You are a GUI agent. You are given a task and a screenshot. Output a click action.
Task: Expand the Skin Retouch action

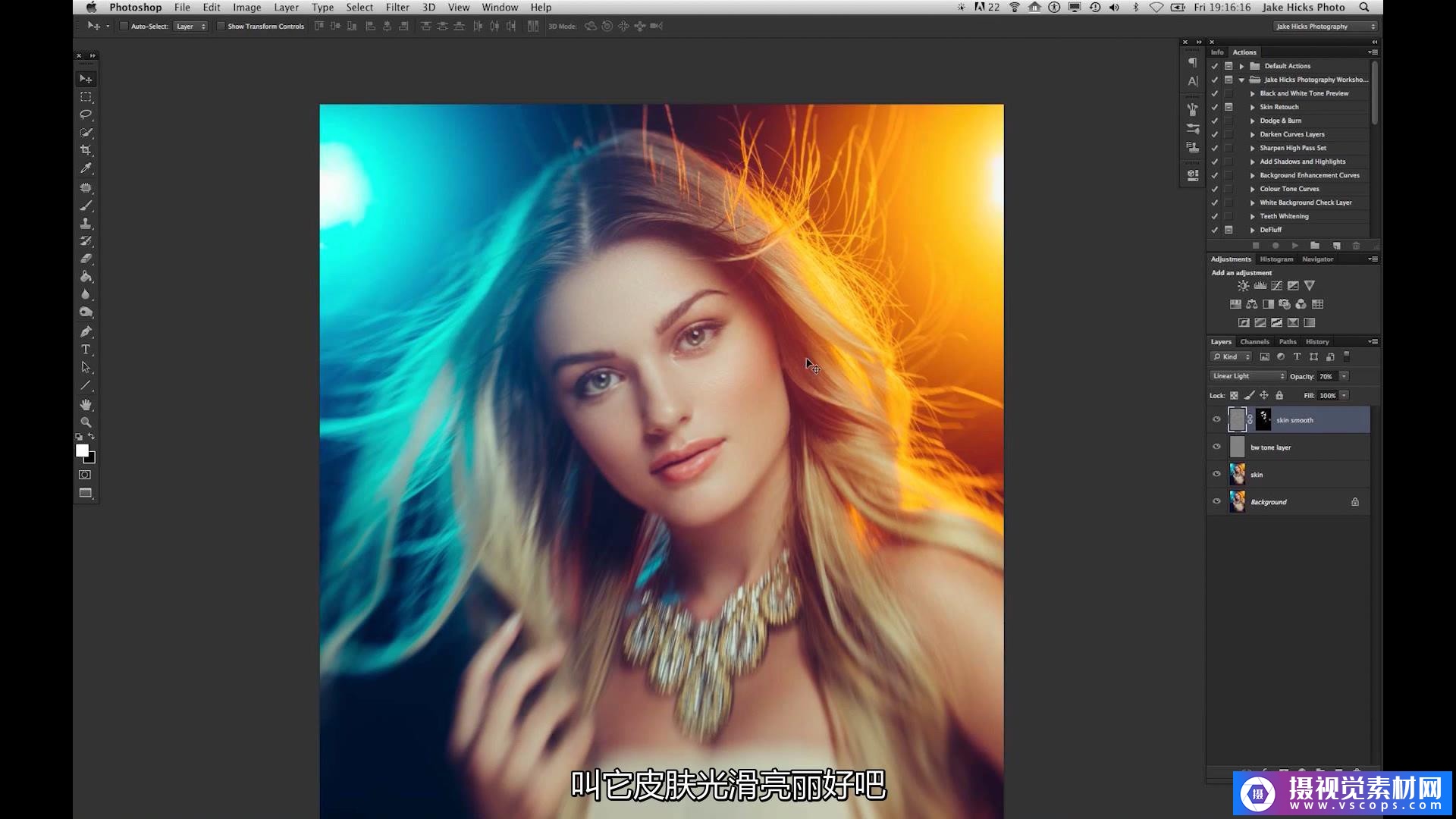click(1252, 107)
